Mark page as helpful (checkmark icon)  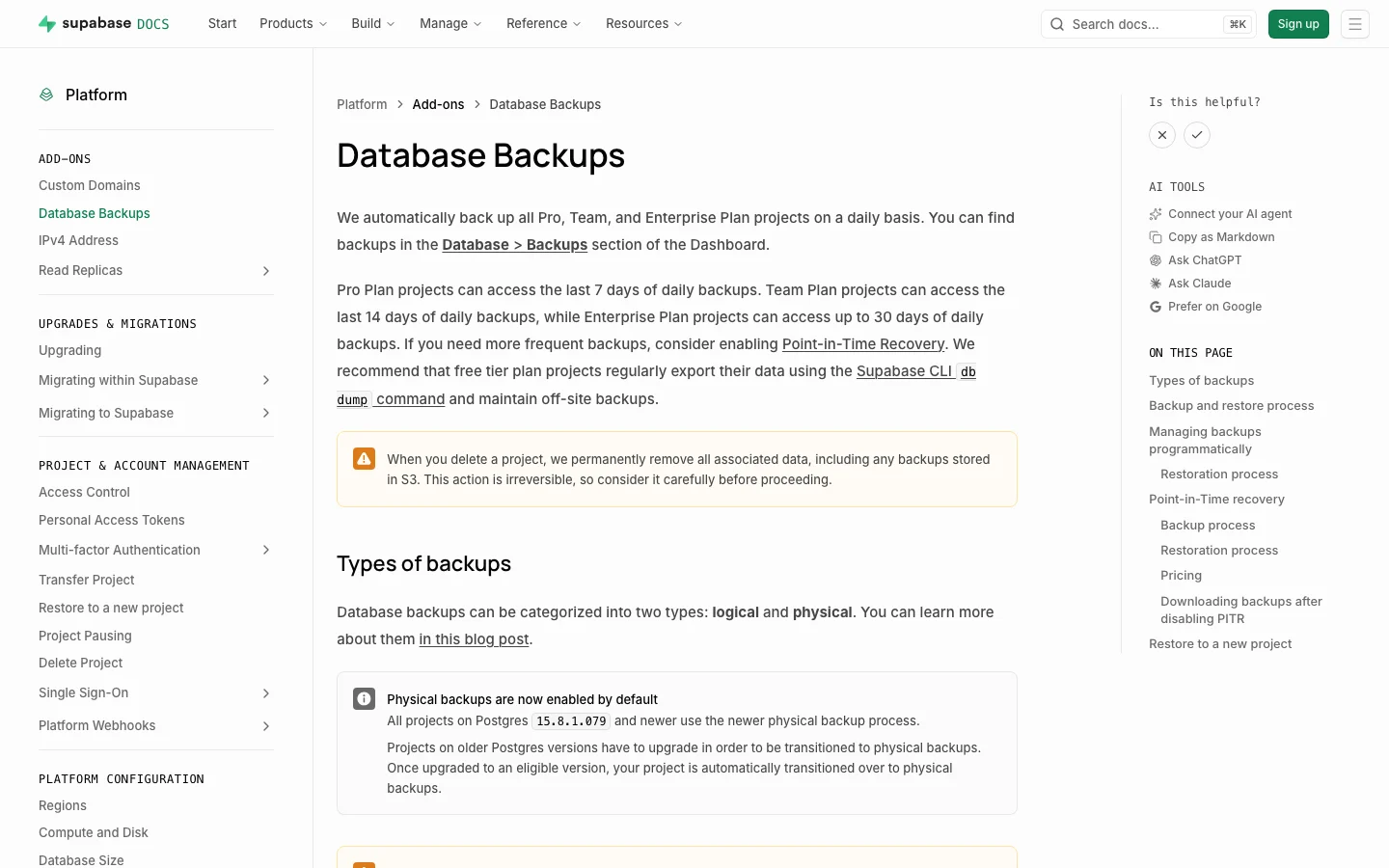[x=1197, y=135]
